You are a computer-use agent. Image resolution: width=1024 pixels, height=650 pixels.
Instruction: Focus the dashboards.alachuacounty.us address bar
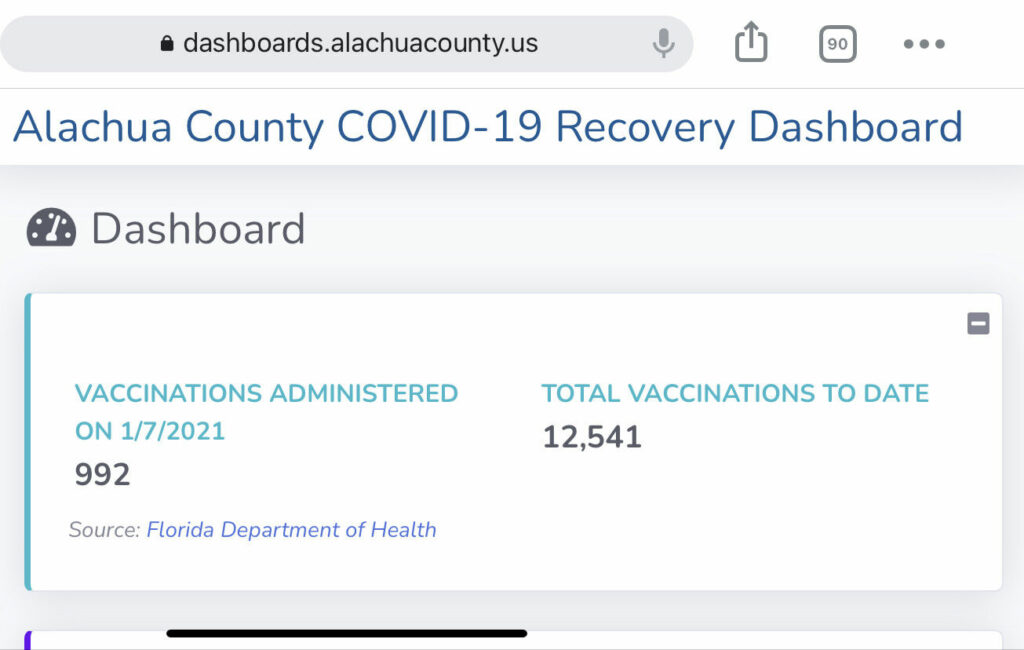click(360, 44)
